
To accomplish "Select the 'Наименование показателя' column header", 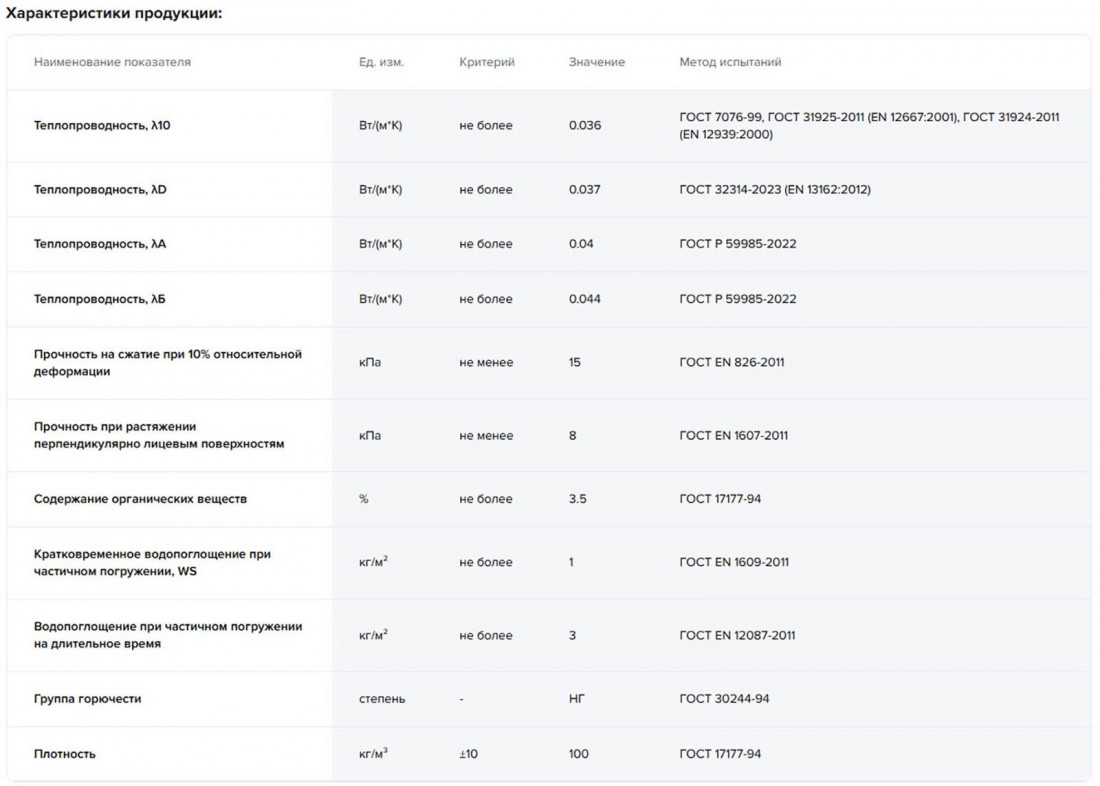I will pos(112,62).
